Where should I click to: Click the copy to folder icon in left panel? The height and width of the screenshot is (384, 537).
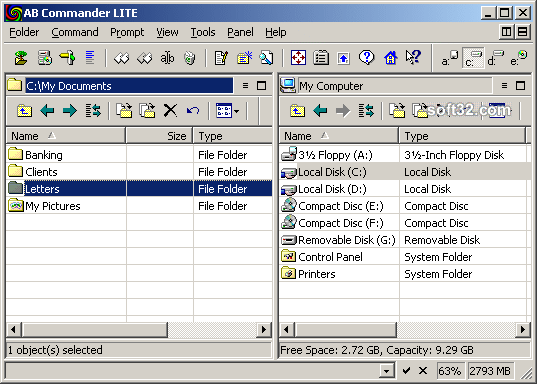tap(124, 111)
